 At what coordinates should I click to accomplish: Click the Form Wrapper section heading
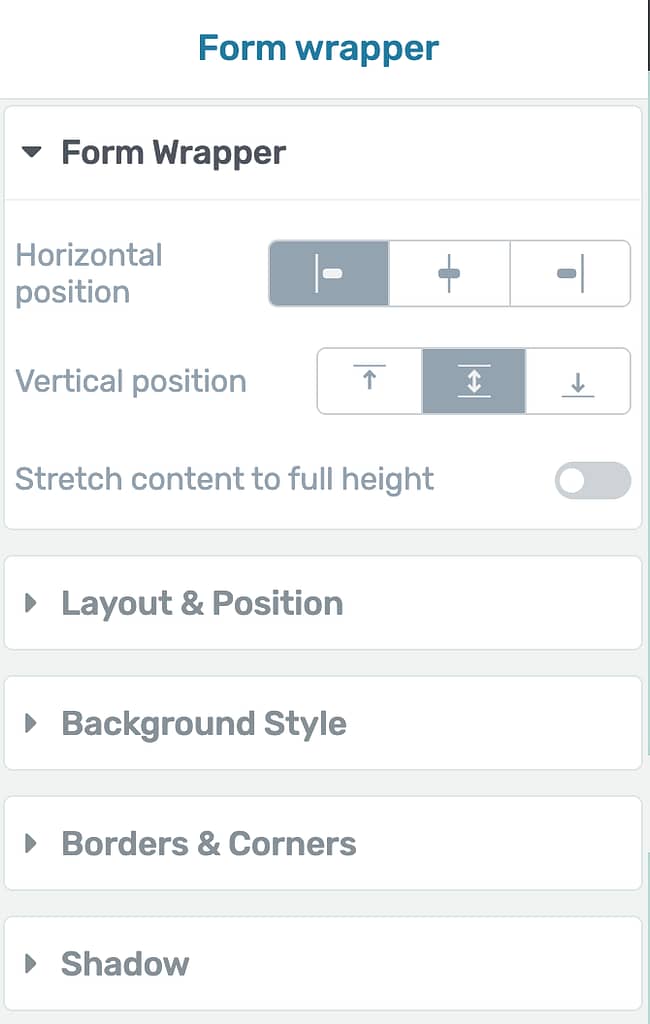coord(174,153)
